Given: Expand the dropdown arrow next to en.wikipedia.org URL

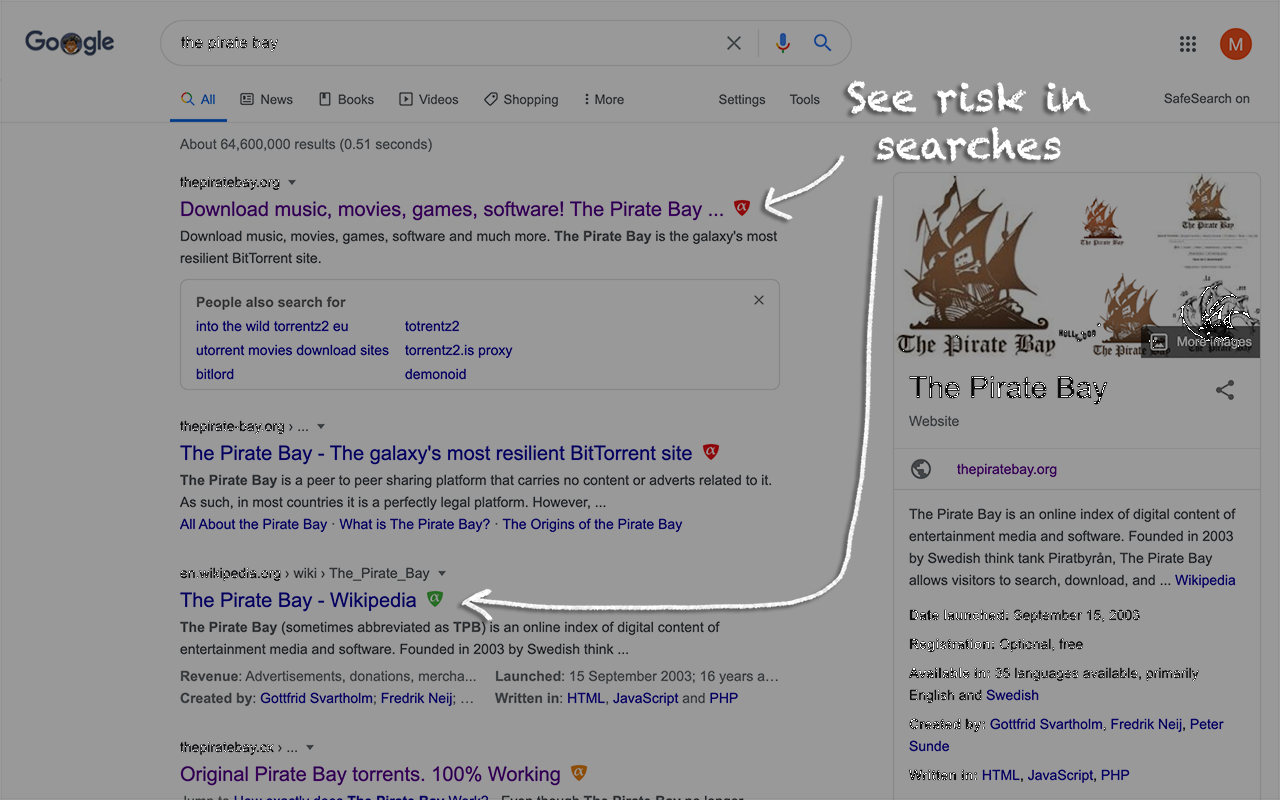Looking at the screenshot, I should pyautogui.click(x=442, y=574).
